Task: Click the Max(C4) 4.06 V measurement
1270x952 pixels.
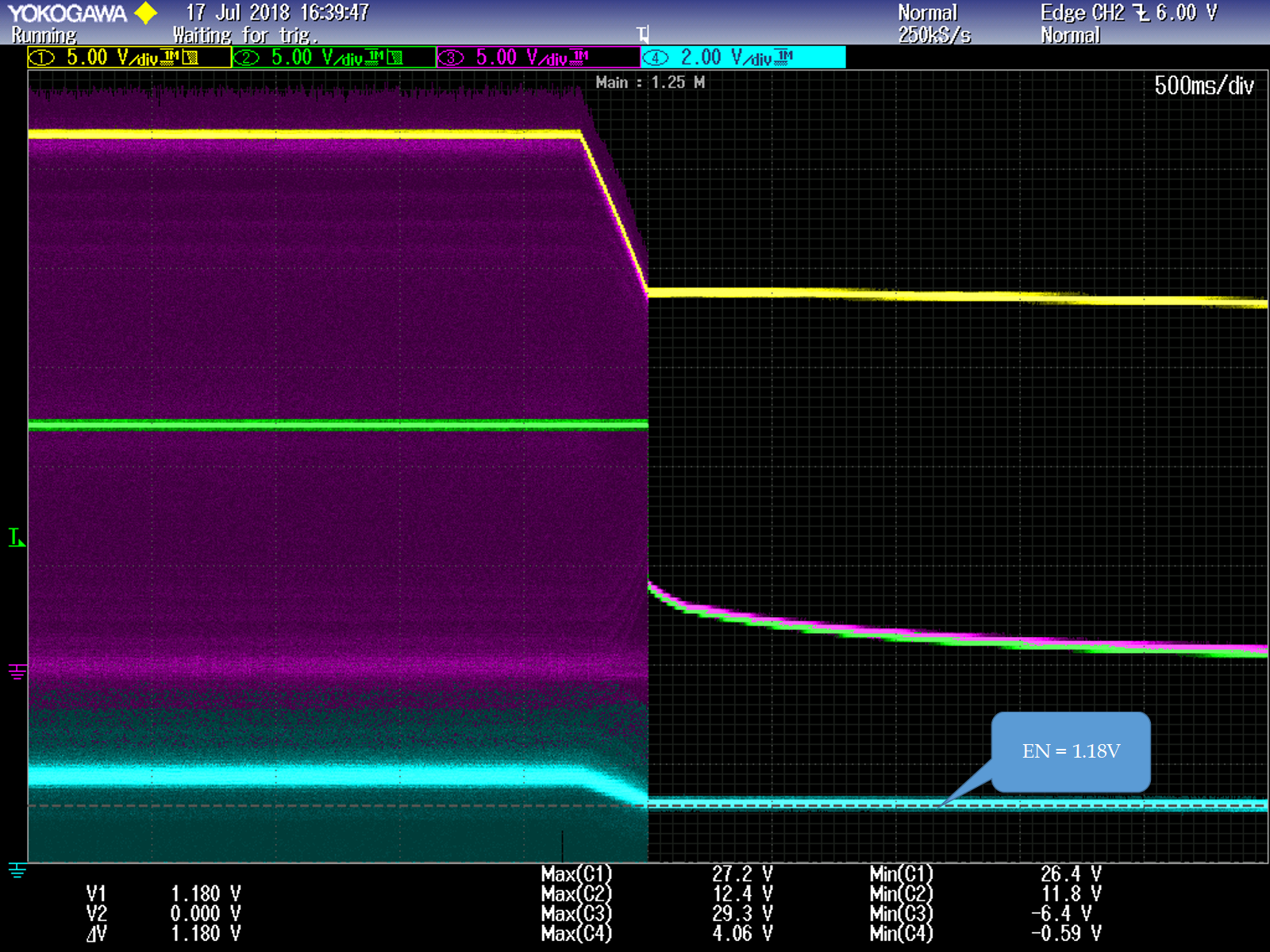Action: pos(657,934)
